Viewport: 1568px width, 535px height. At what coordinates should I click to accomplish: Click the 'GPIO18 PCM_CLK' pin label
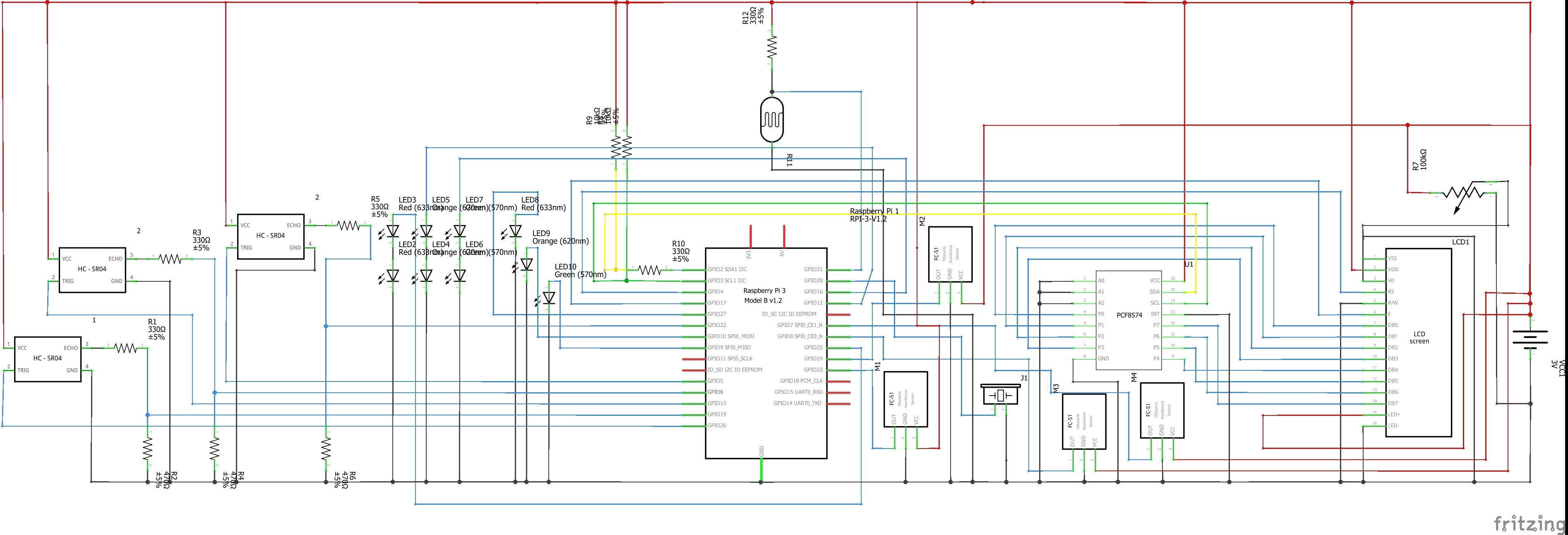tap(802, 381)
